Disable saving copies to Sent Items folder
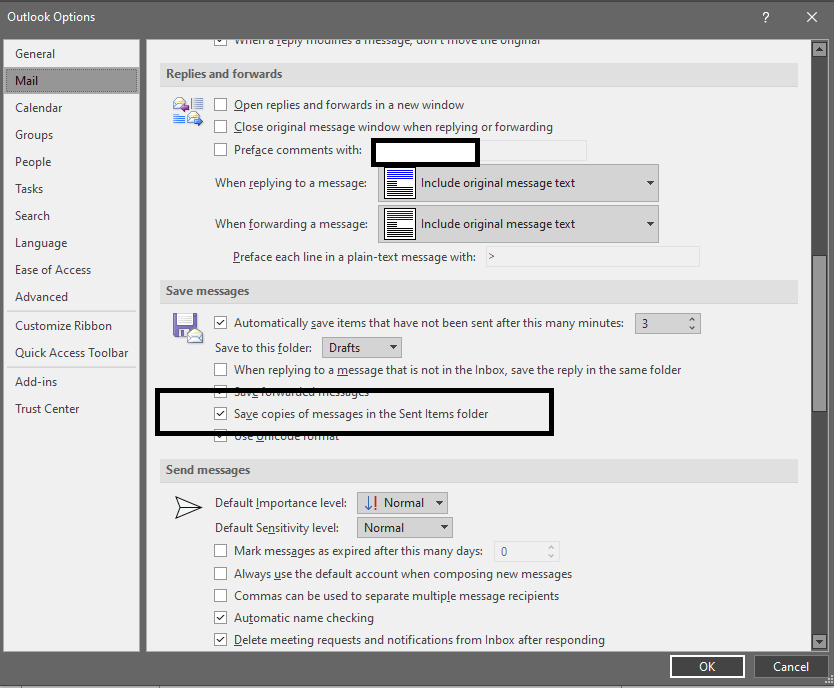Viewport: 834px width, 688px height. coord(220,413)
